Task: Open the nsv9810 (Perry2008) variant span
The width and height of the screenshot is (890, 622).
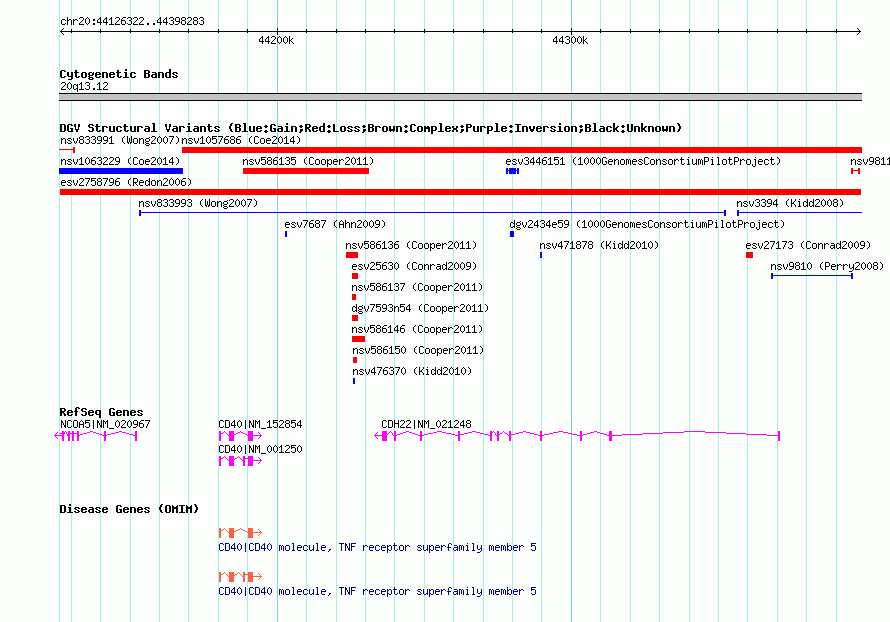Action: (x=811, y=275)
